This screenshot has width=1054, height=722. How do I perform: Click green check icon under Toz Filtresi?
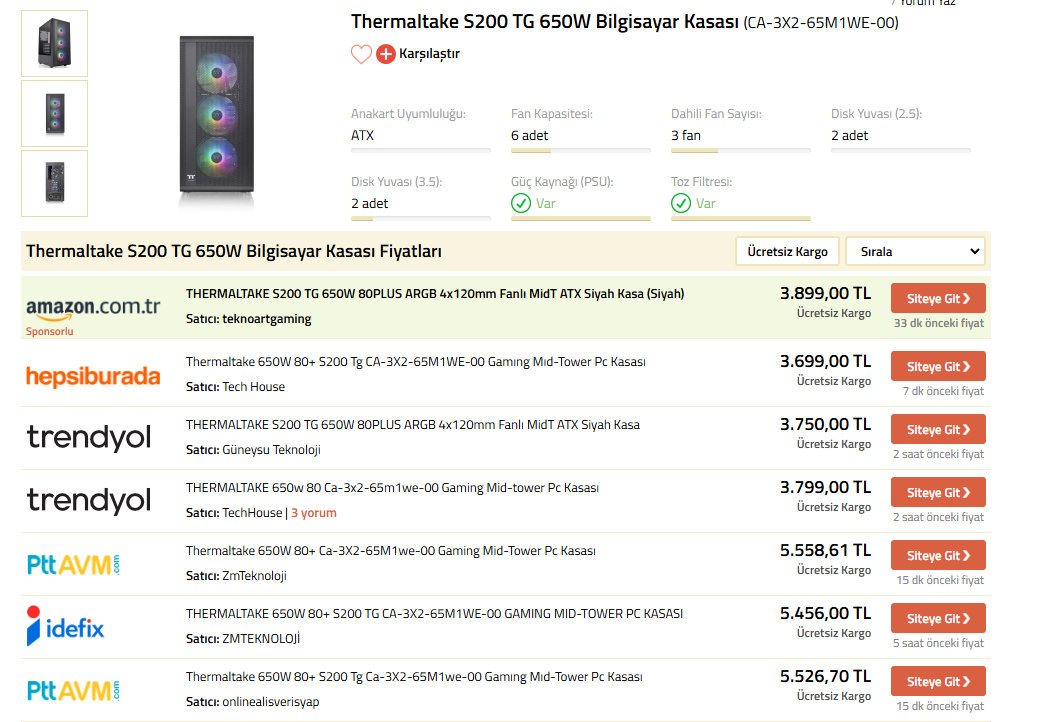coord(681,203)
